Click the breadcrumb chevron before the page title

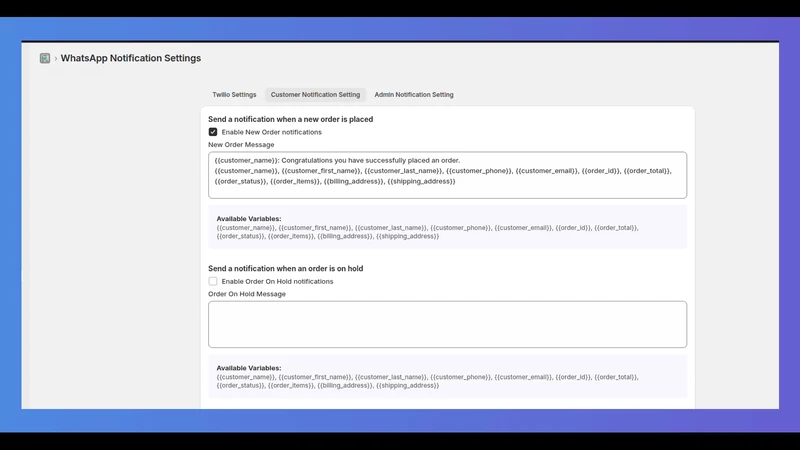point(56,59)
